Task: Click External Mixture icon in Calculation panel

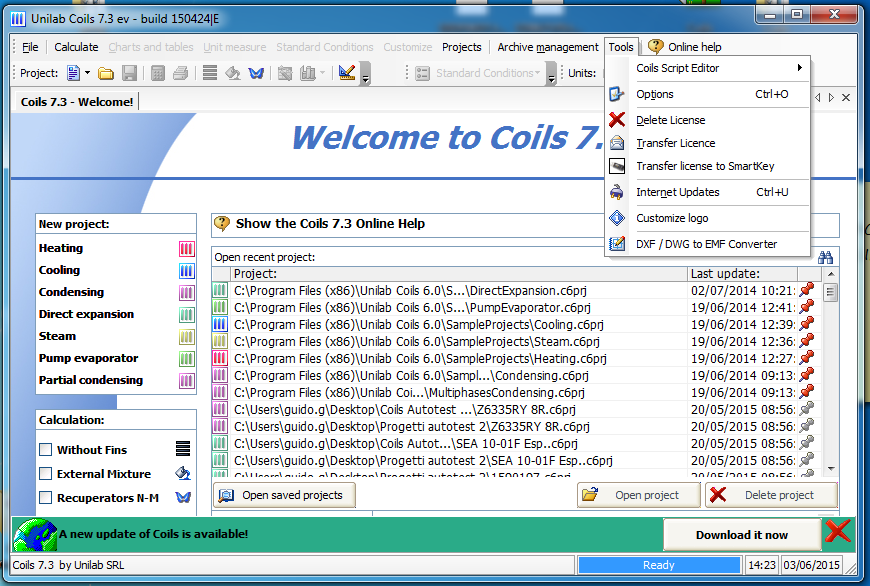Action: pyautogui.click(x=183, y=473)
